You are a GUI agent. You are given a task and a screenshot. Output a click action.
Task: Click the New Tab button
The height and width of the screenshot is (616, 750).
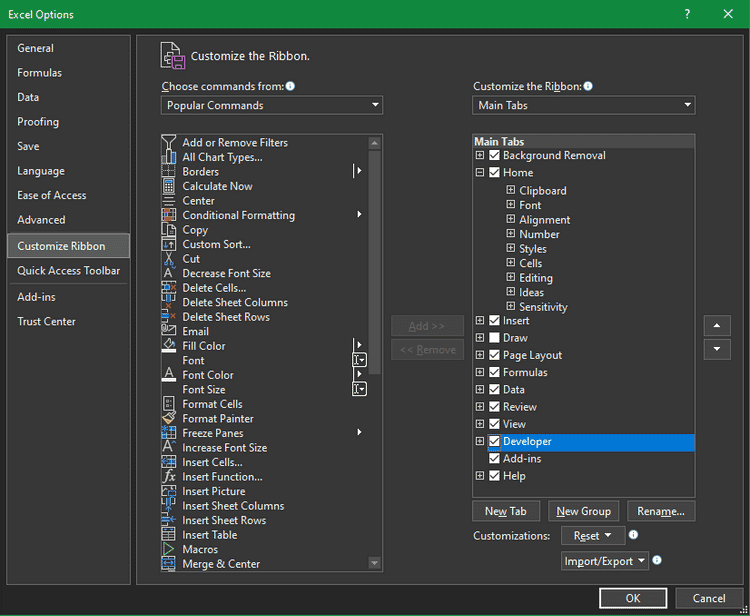pos(506,511)
